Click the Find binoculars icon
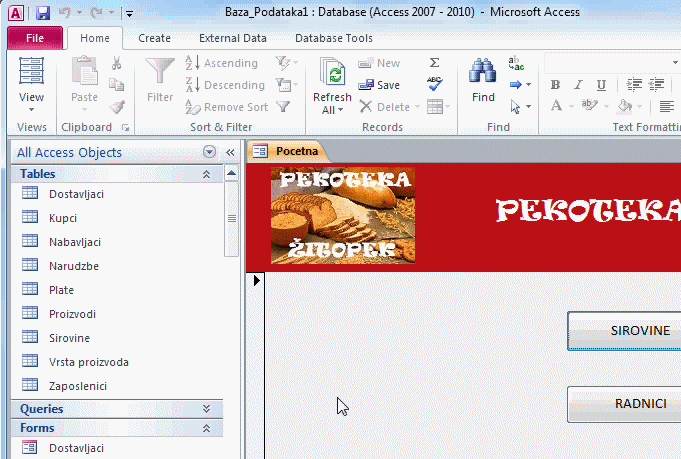Screen dimensions: 681x459 [483, 70]
